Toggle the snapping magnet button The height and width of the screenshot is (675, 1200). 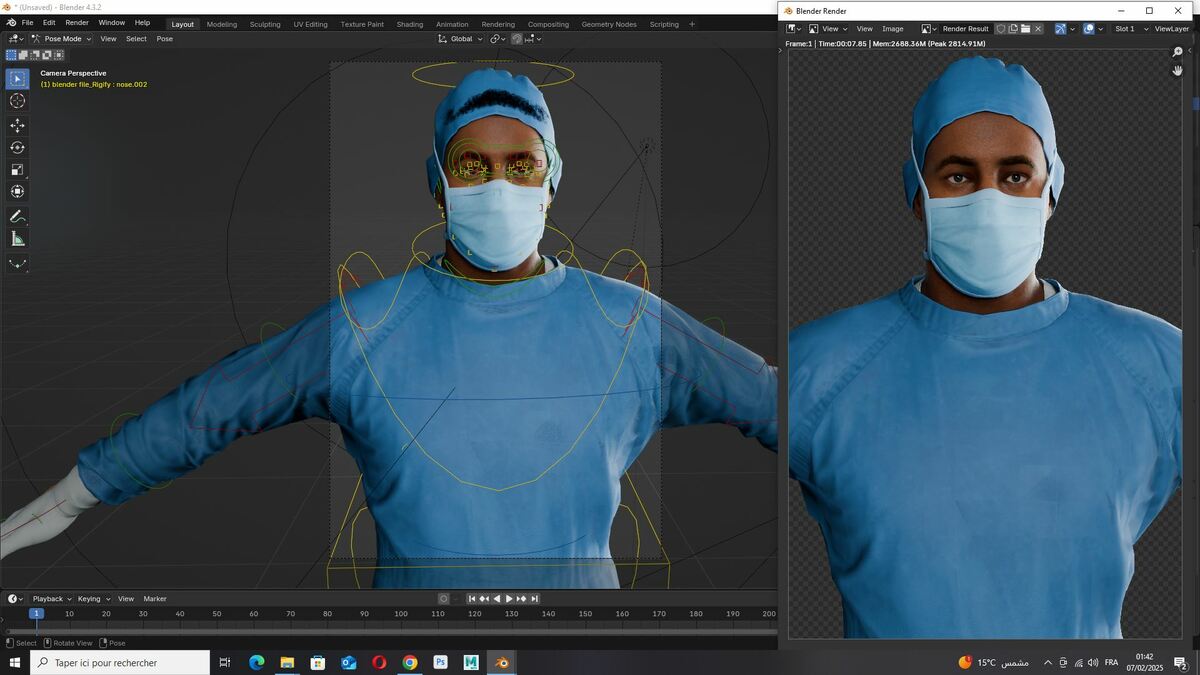[x=517, y=39]
